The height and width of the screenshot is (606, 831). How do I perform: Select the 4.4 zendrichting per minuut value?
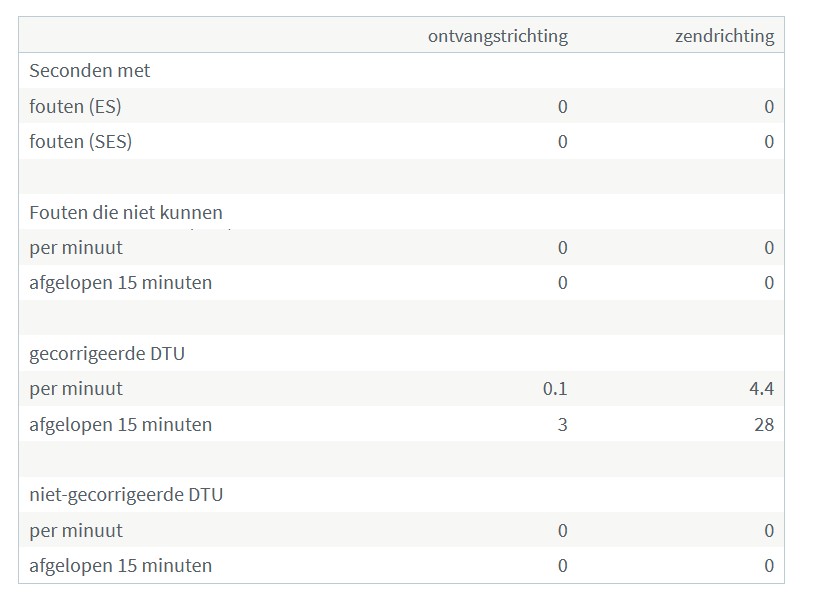tap(762, 389)
